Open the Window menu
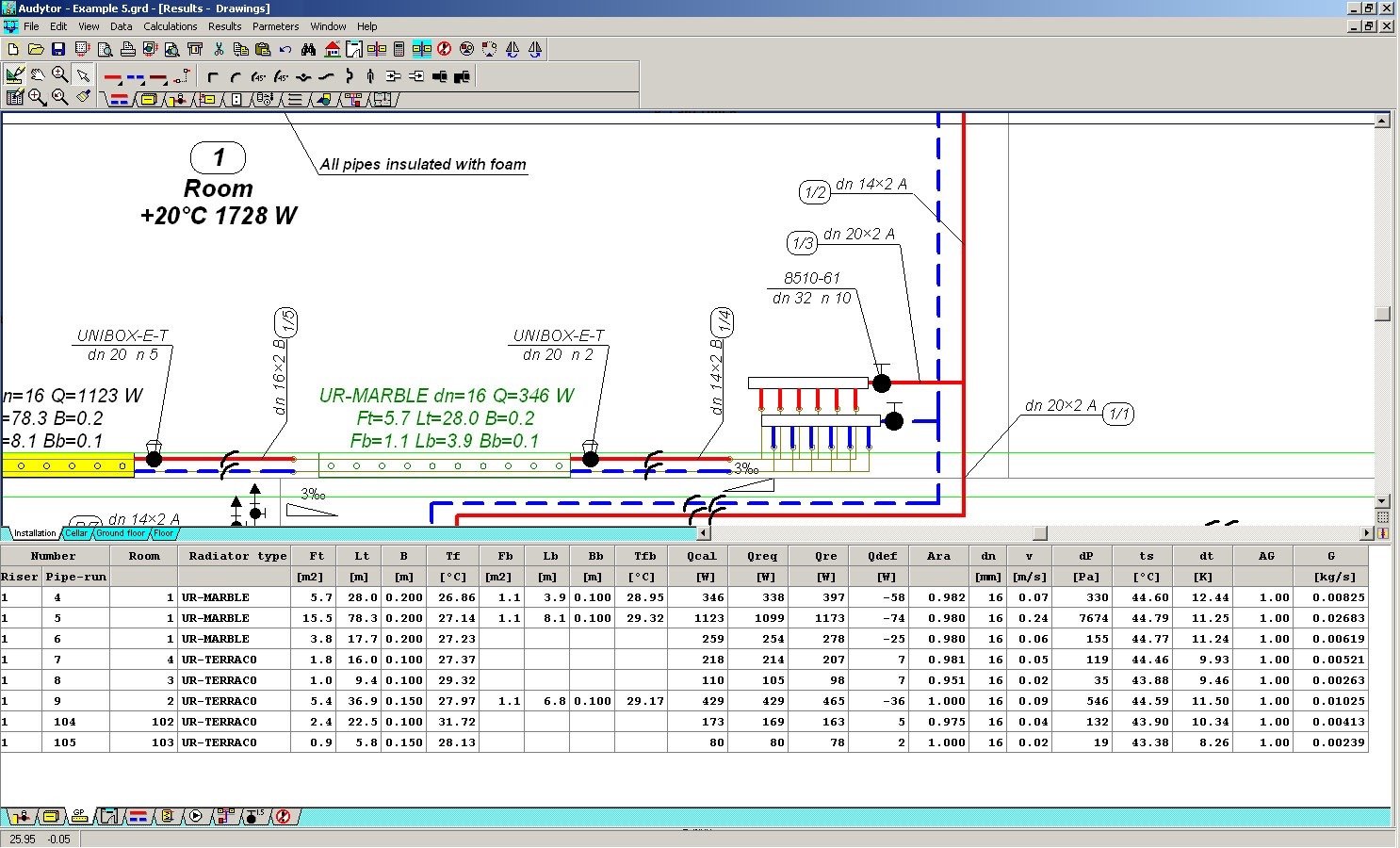1400x848 pixels. pyautogui.click(x=328, y=26)
